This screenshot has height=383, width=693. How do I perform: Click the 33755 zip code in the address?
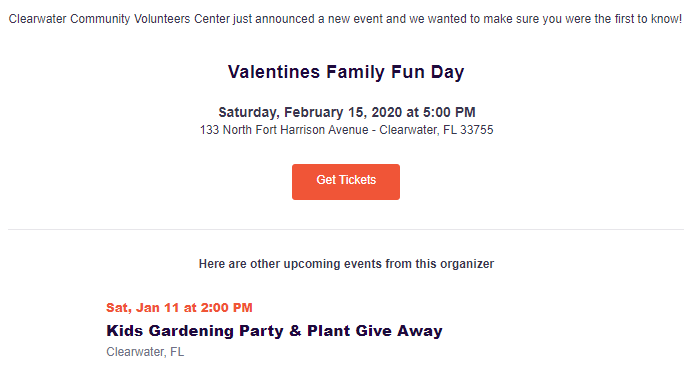(476, 130)
